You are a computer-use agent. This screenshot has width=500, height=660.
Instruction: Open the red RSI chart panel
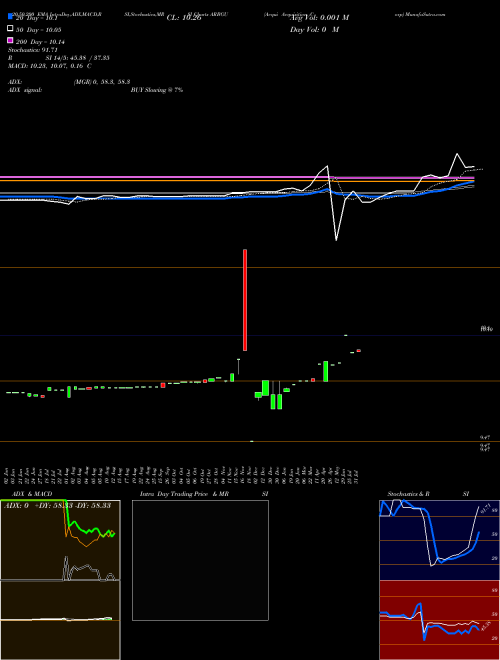point(439,620)
